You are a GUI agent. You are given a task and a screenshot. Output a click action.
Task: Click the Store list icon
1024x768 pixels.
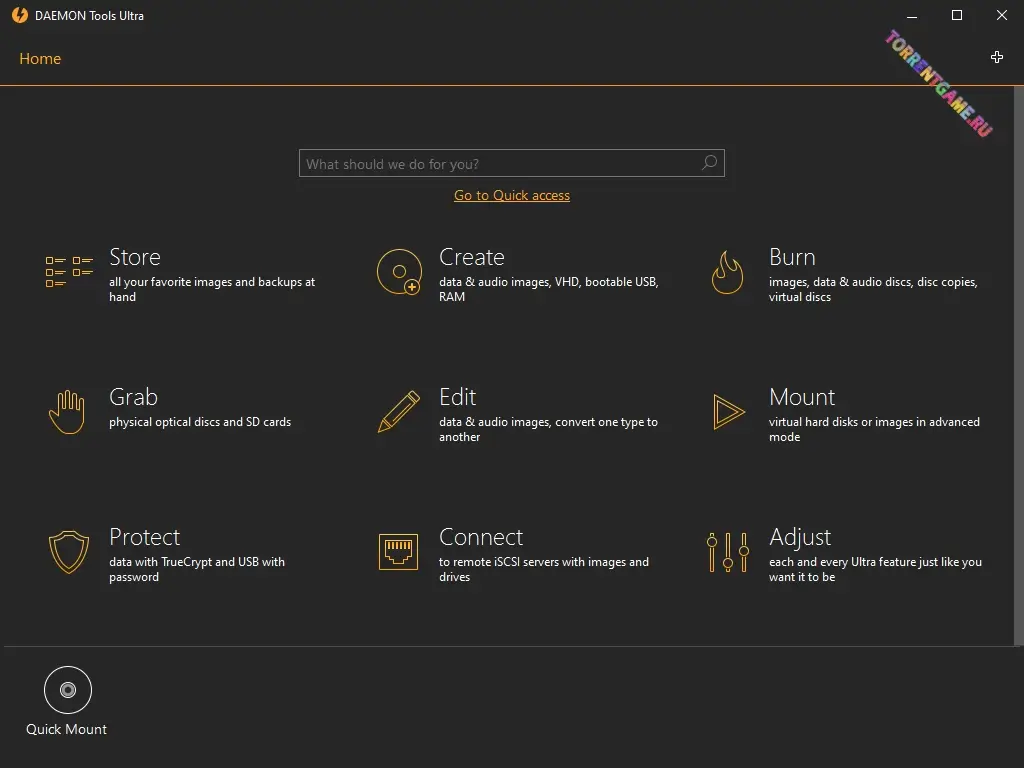click(x=69, y=271)
